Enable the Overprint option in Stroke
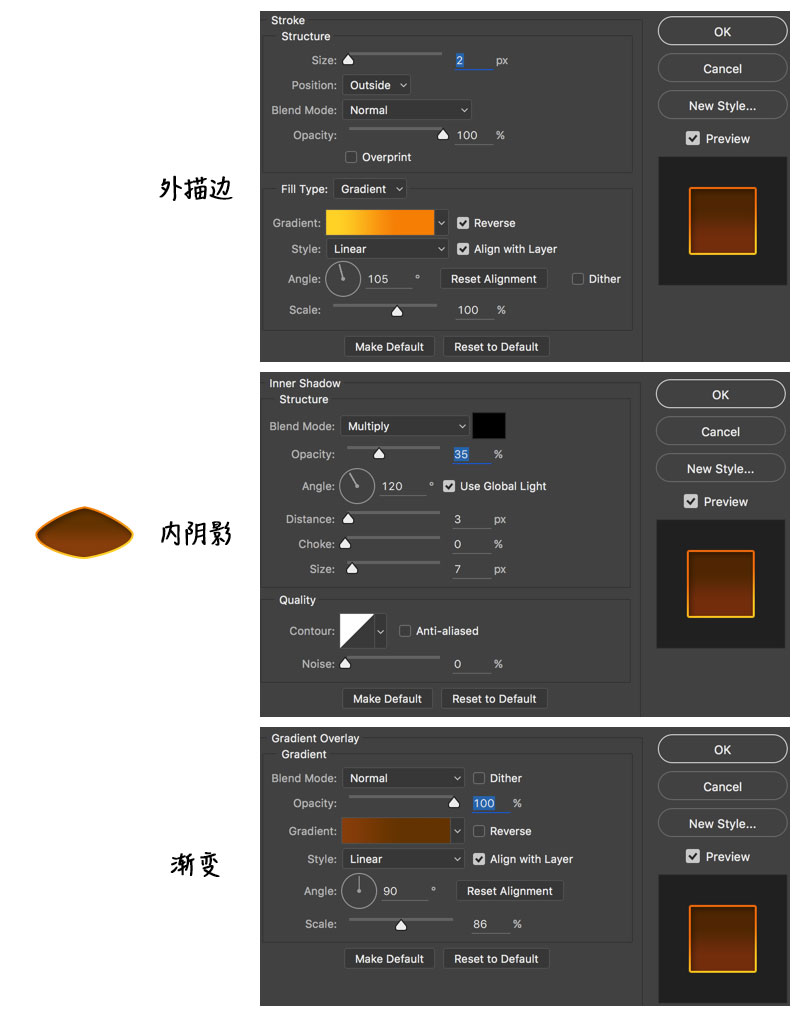The height and width of the screenshot is (1020, 800). point(351,157)
